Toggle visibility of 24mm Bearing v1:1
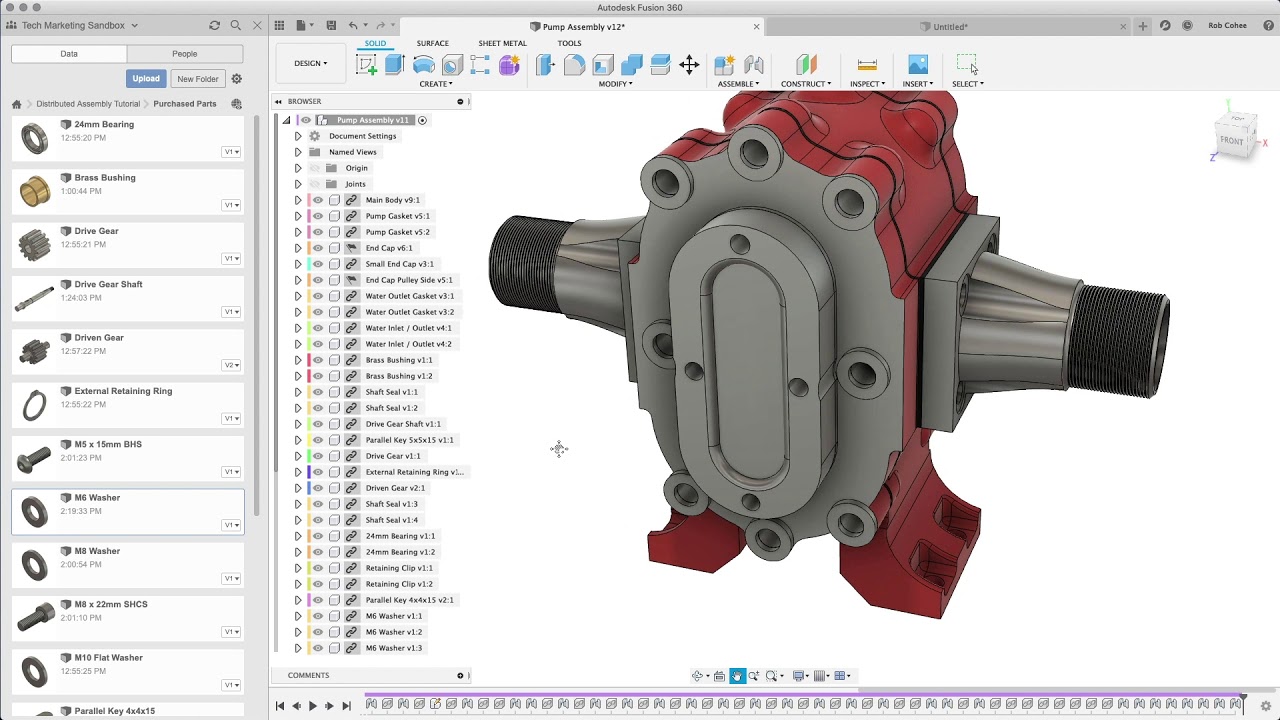Viewport: 1280px width, 720px height. click(x=318, y=536)
